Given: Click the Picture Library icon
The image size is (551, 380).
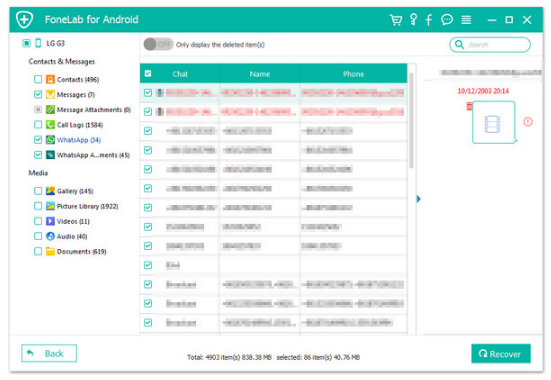Looking at the screenshot, I should coord(50,206).
